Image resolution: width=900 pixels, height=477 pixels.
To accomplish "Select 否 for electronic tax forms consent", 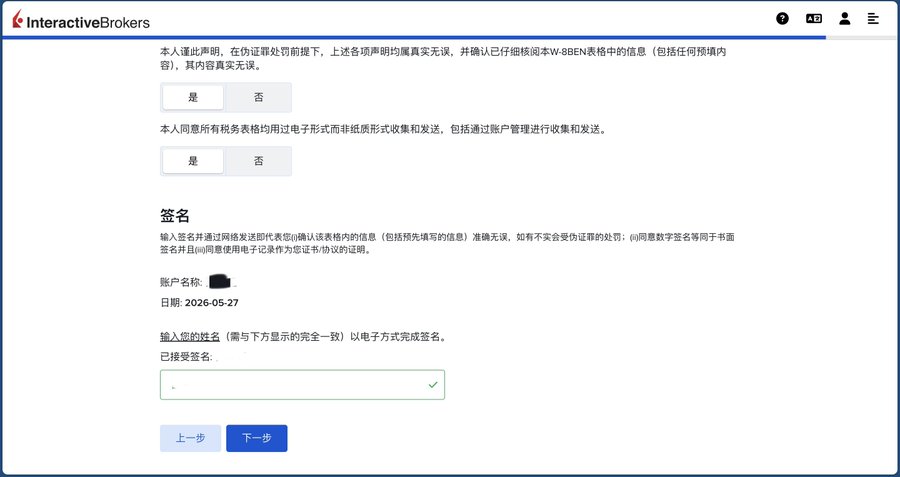I will tap(258, 161).
